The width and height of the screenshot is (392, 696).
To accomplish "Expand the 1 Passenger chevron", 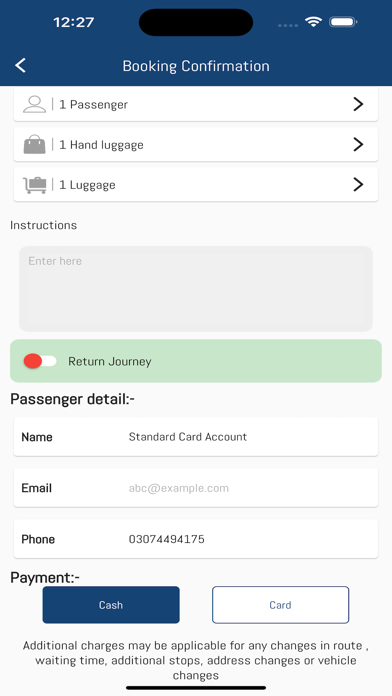I will point(358,104).
